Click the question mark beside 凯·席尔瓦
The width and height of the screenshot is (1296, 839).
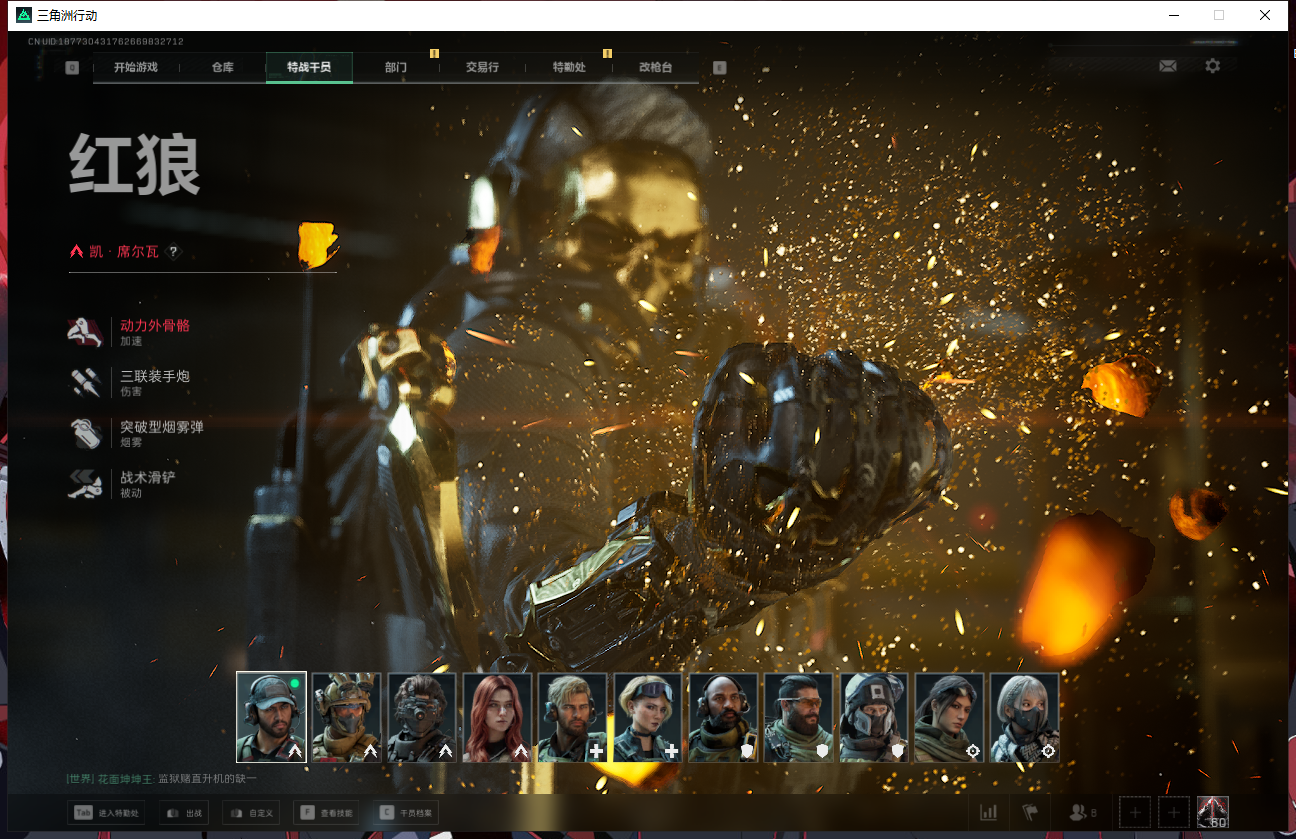click(x=173, y=252)
